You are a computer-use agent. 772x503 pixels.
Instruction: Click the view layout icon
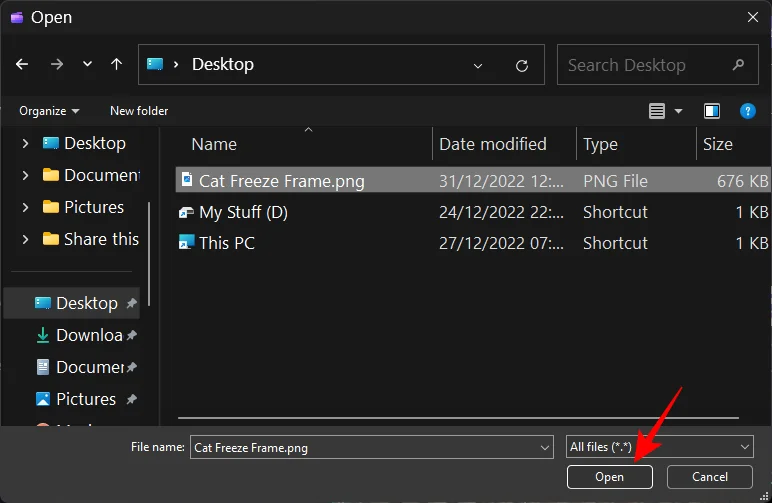click(656, 111)
